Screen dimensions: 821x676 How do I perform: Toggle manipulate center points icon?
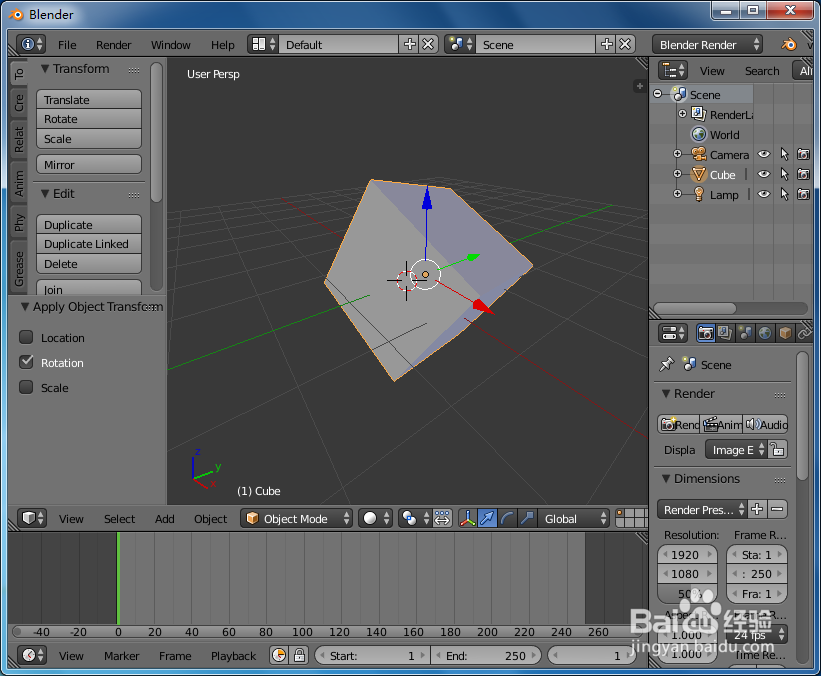click(442, 518)
